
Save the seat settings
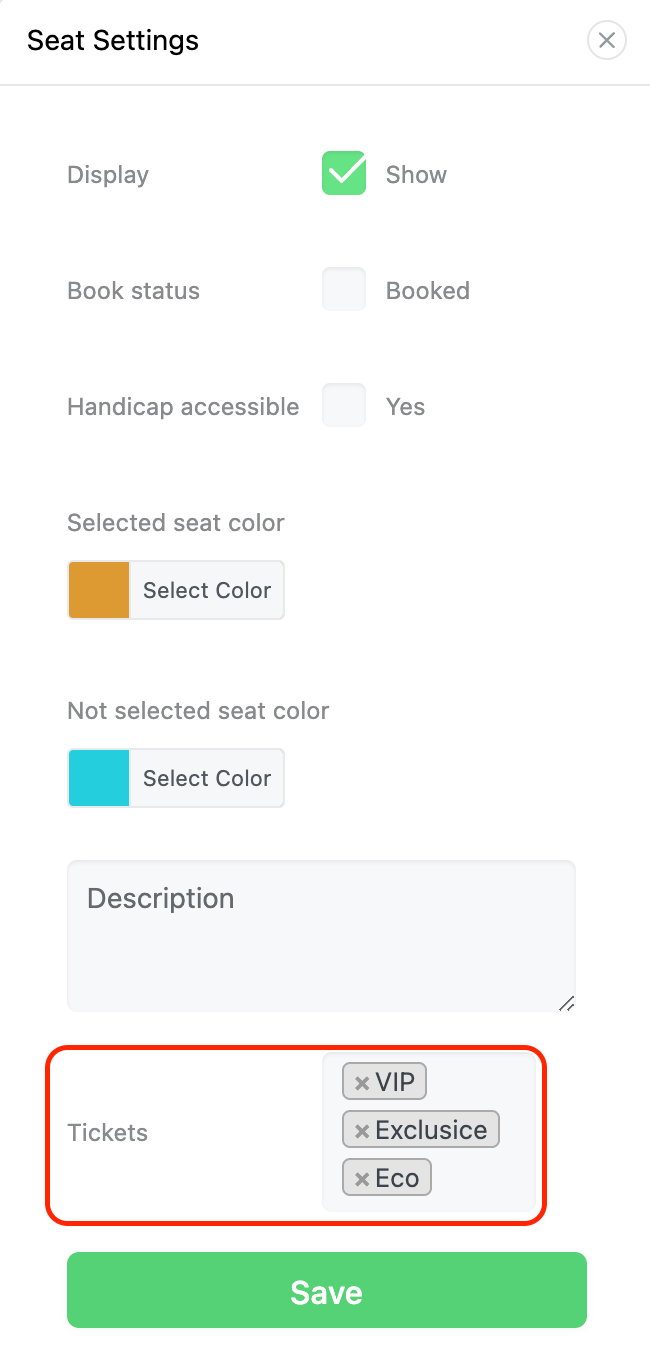tap(326, 1290)
